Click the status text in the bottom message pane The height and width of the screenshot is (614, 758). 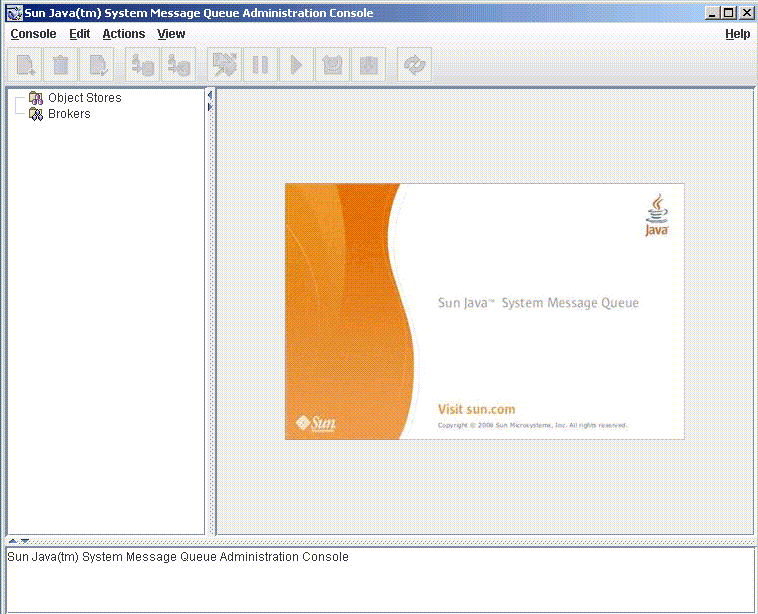178,557
